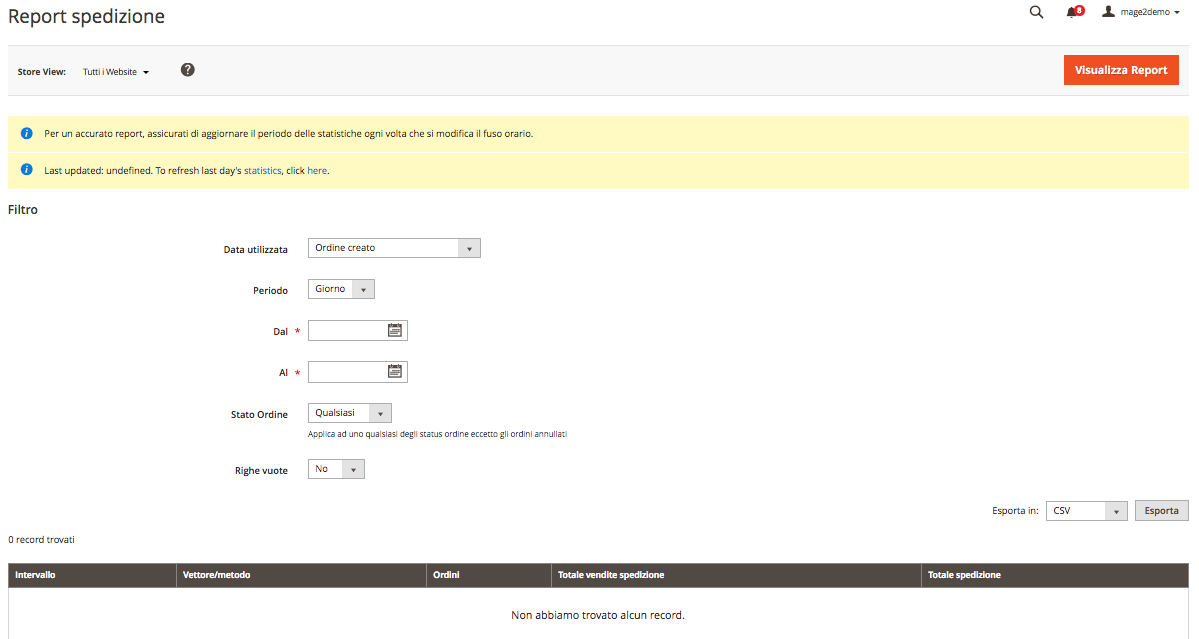Image resolution: width=1199 pixels, height=639 pixels.
Task: Click the Report spedizione page title
Action: click(x=86, y=16)
